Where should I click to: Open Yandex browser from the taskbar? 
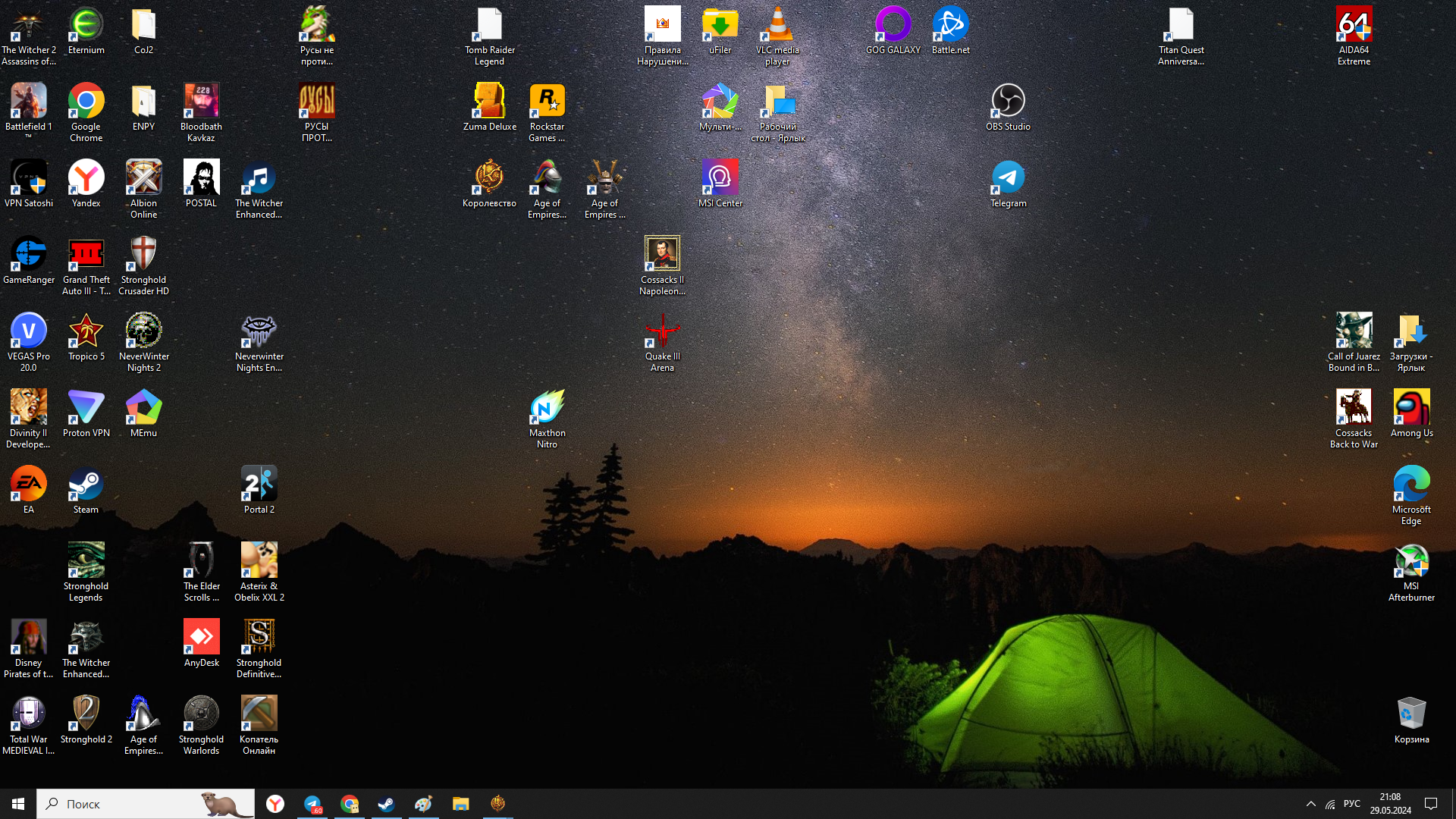(x=275, y=804)
